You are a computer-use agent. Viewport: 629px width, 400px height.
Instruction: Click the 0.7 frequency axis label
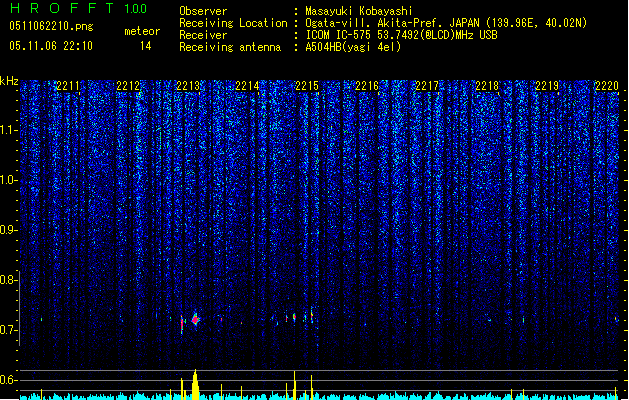pos(8,330)
